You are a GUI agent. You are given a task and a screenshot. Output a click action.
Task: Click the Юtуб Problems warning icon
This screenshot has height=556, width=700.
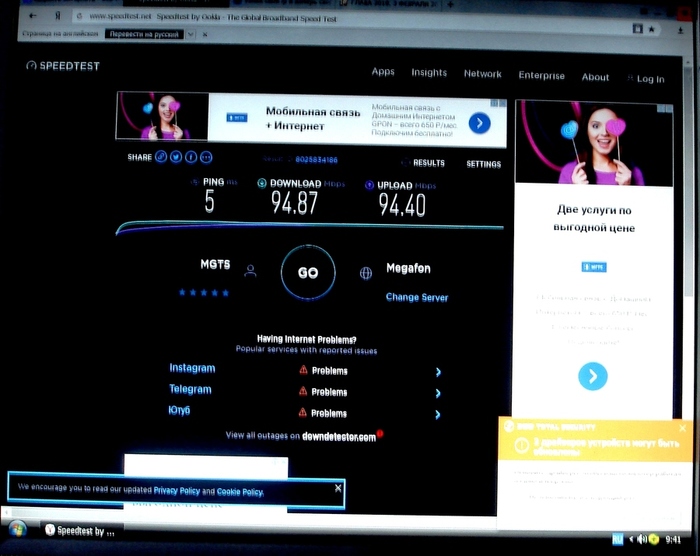302,412
